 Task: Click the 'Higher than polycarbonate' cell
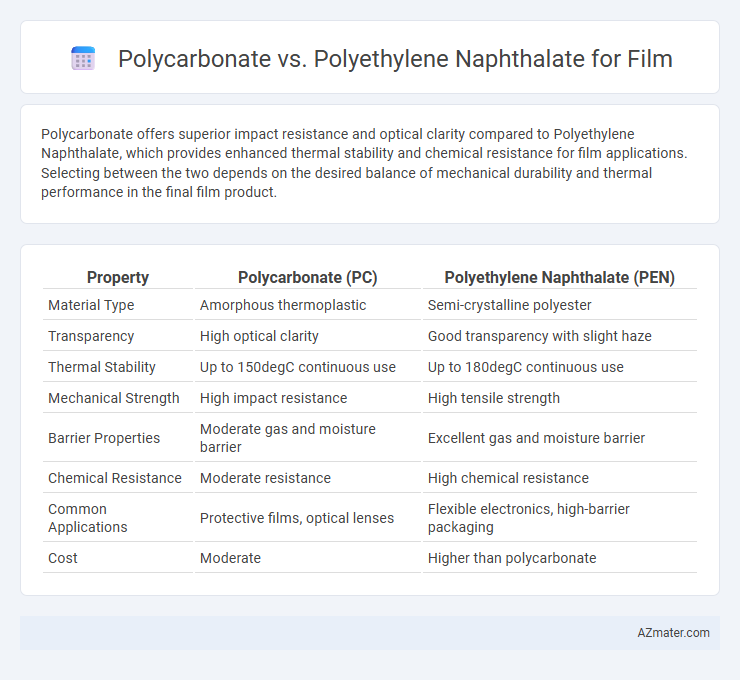(x=512, y=558)
